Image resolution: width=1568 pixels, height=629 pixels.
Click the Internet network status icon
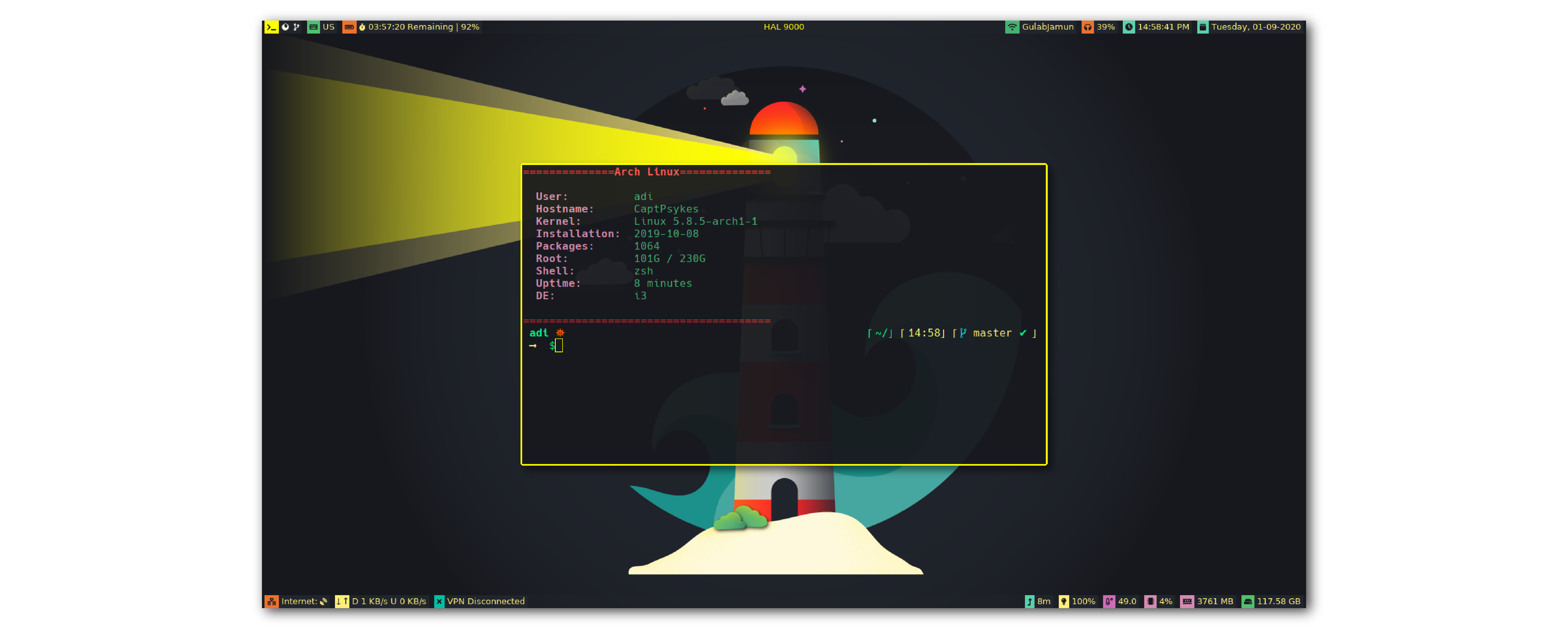pyautogui.click(x=272, y=601)
